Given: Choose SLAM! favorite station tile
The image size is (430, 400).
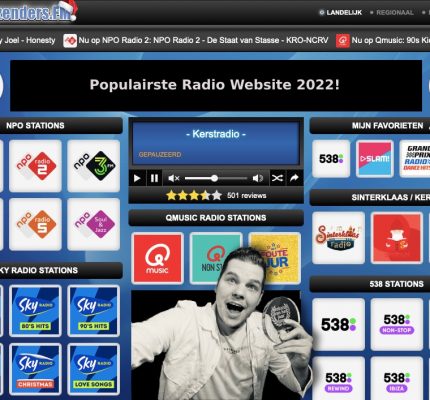Looking at the screenshot, I should (x=375, y=159).
